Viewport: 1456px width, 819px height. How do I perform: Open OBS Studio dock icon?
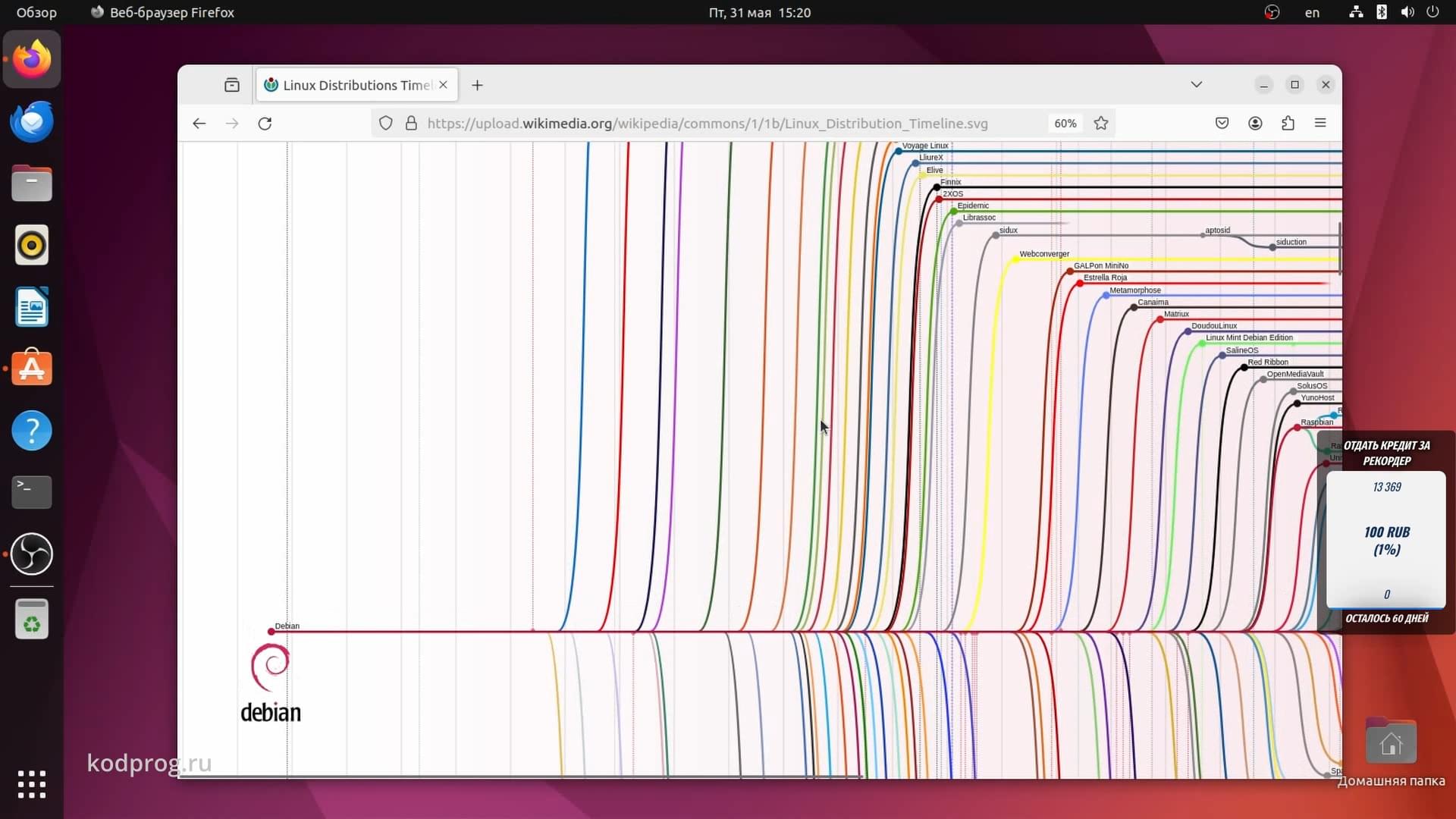(x=32, y=554)
